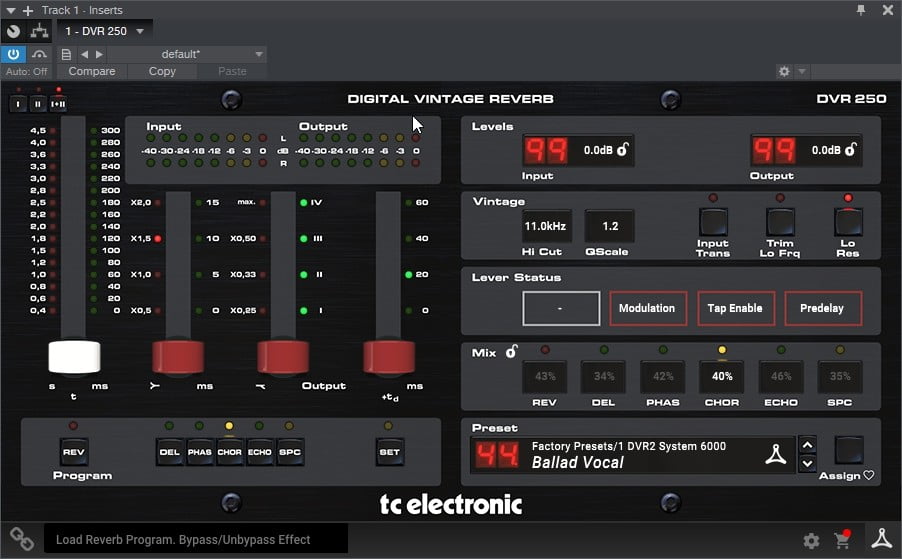Open the shopping cart icon
902x559 pixels.
coord(842,539)
